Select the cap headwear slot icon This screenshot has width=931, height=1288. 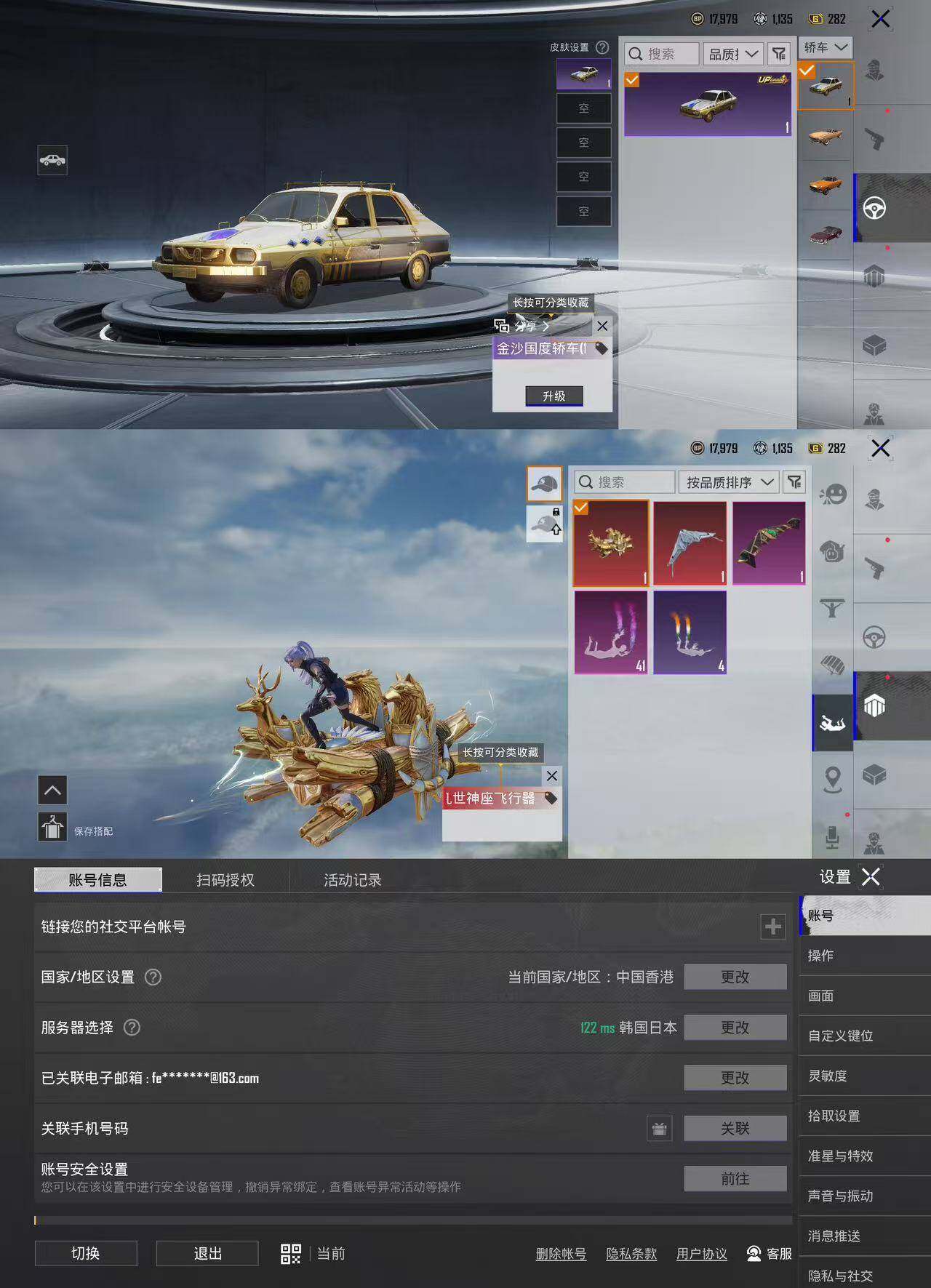click(x=544, y=484)
